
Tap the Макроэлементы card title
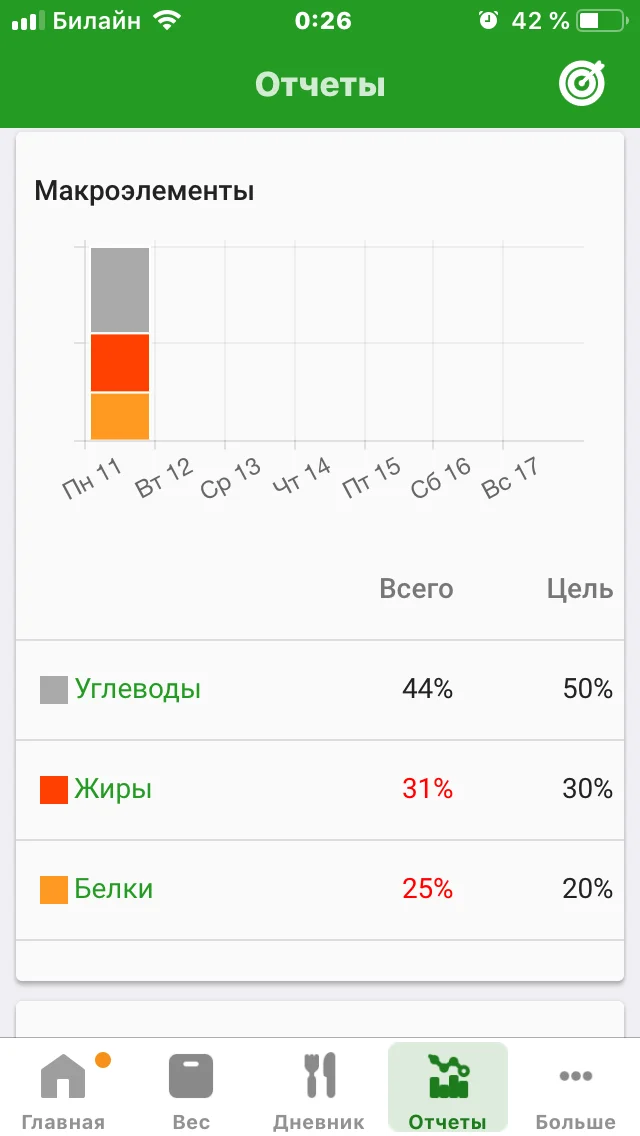(x=144, y=191)
